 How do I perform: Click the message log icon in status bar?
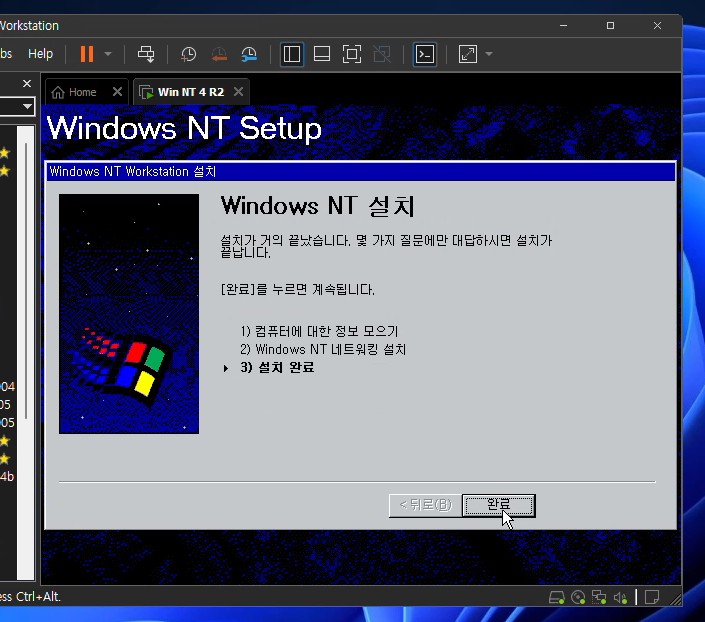(651, 597)
